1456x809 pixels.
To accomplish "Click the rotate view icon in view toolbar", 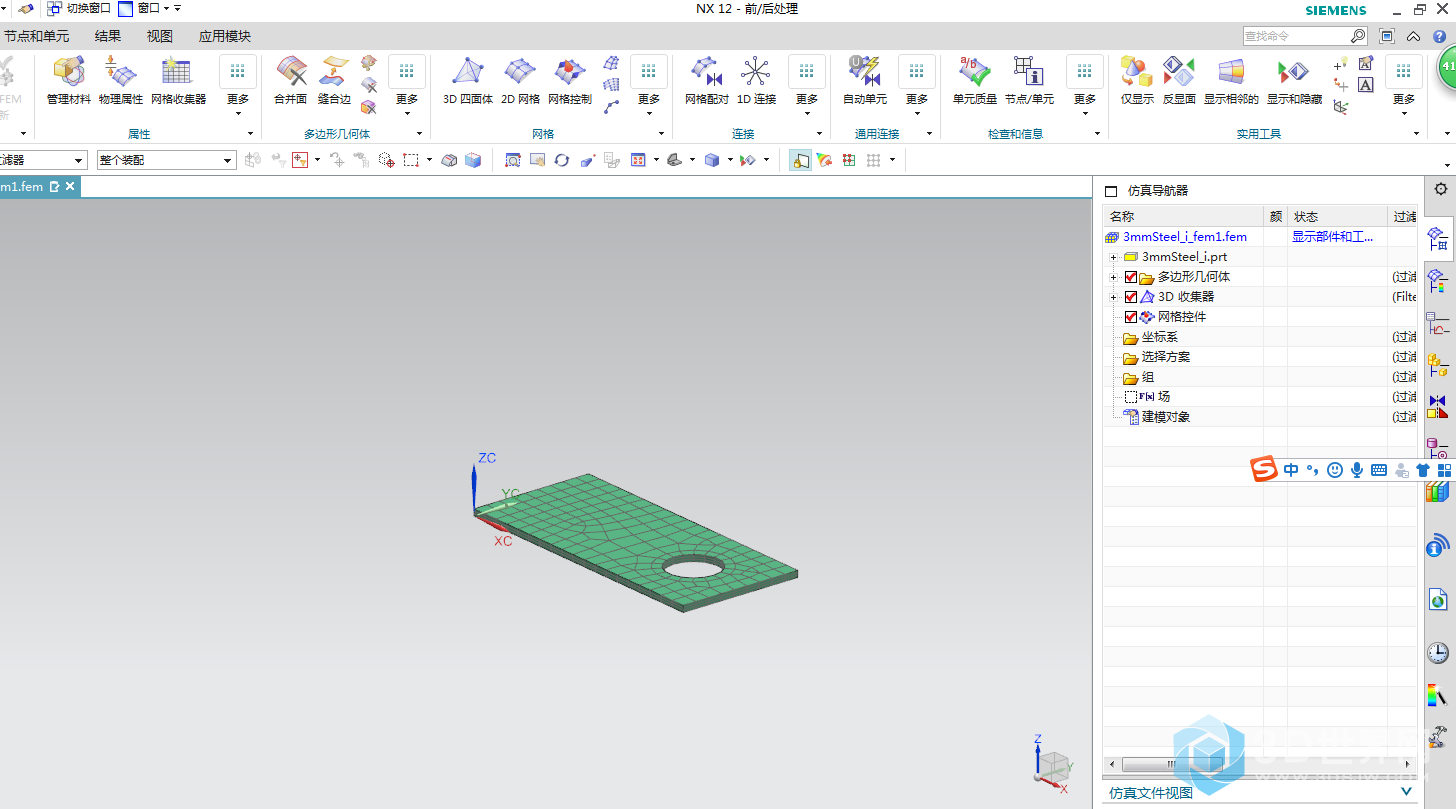I will (562, 160).
